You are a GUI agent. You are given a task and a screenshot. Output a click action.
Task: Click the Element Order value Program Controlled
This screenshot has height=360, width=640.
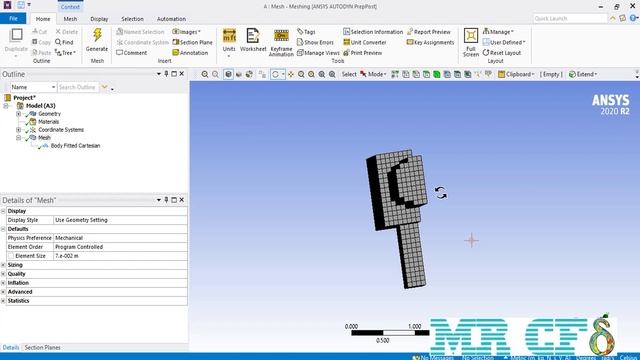pos(120,247)
